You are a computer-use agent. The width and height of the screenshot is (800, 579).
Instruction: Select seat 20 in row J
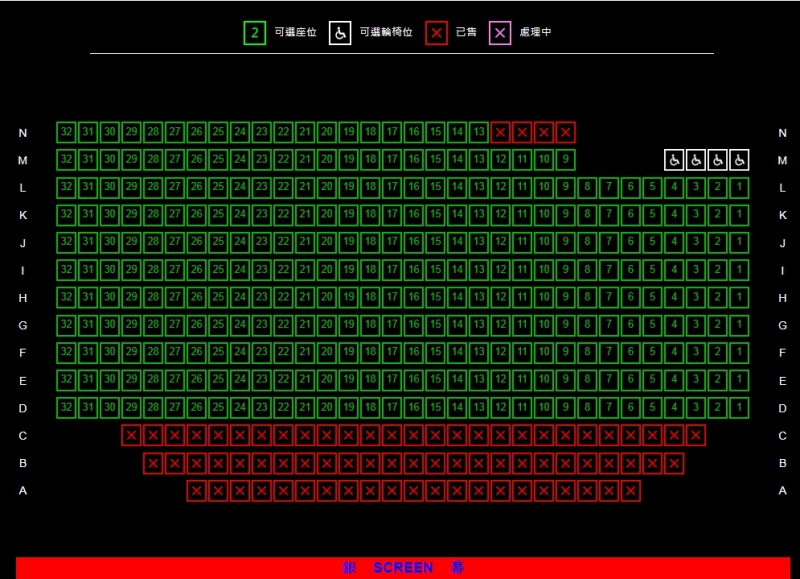[x=327, y=242]
